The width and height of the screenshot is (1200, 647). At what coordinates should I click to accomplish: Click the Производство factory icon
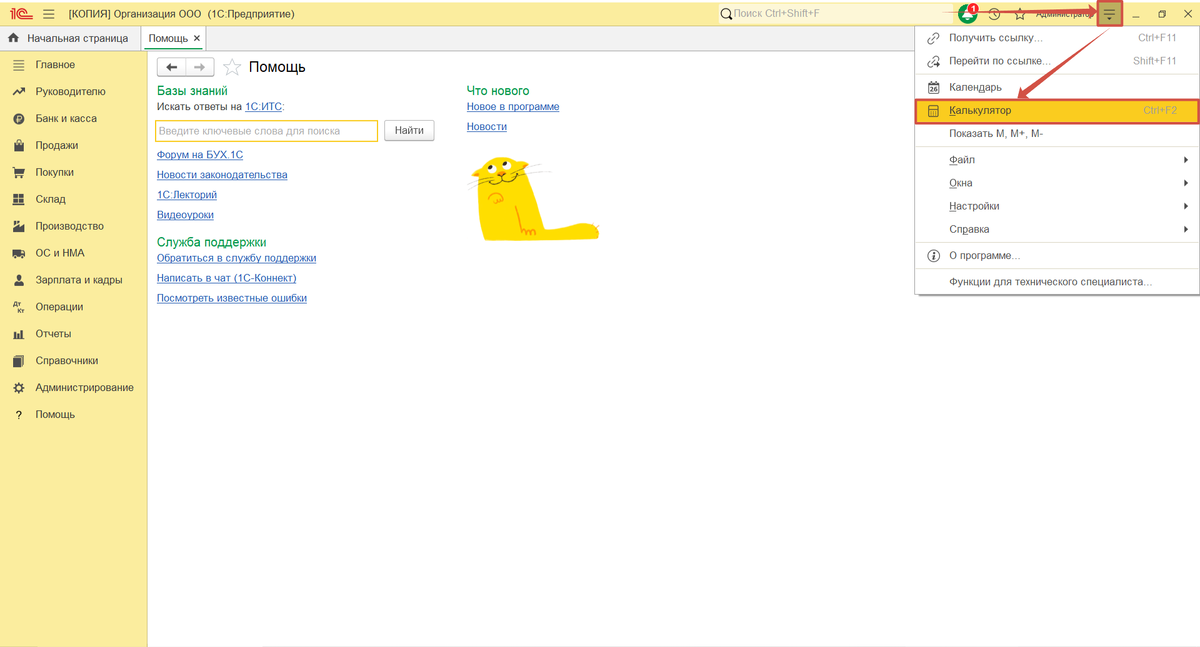tap(18, 227)
